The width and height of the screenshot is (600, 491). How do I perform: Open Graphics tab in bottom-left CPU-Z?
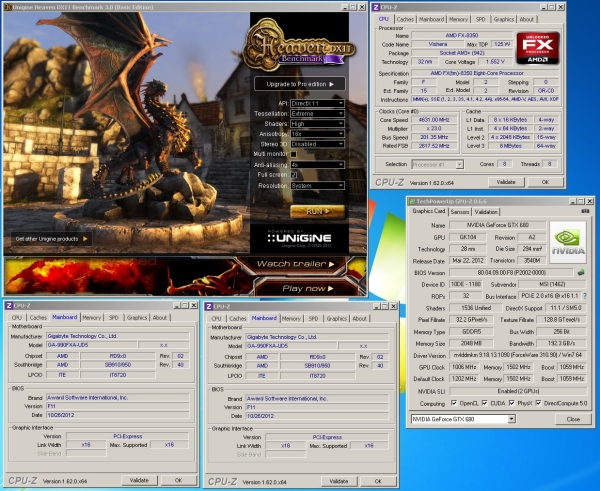pyautogui.click(x=137, y=318)
